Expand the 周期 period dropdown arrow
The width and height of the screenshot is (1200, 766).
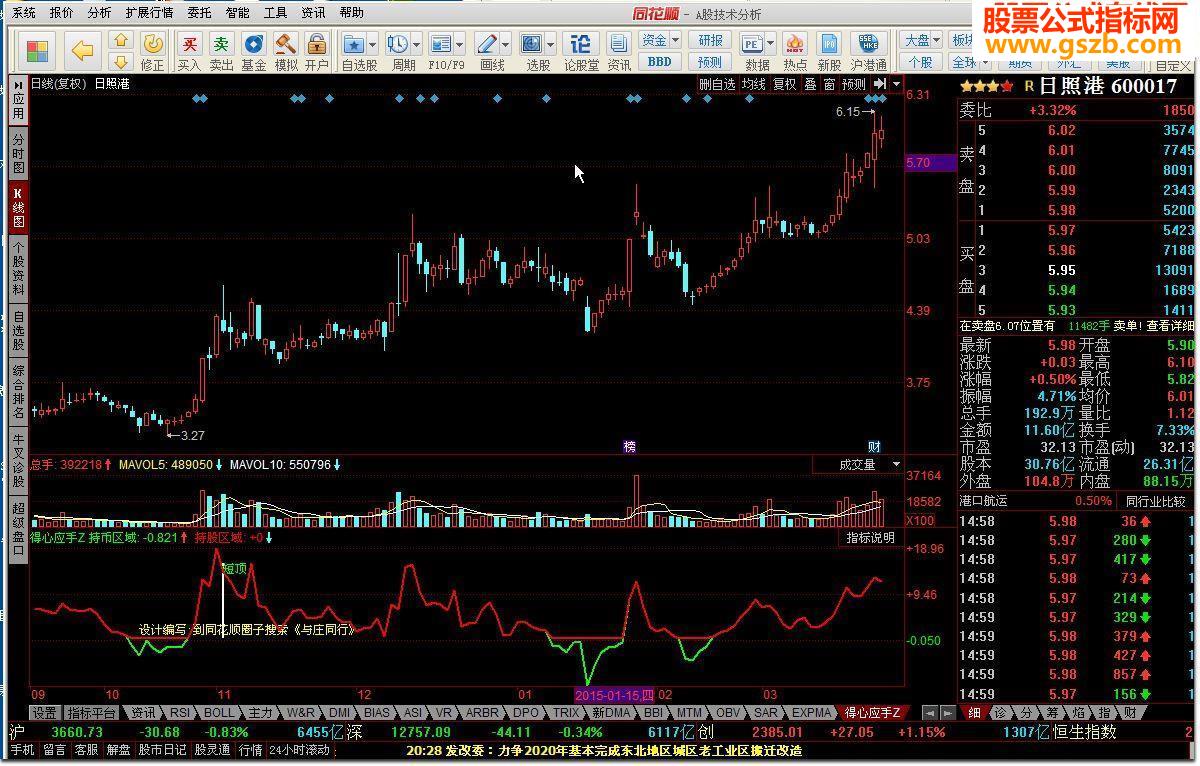point(416,44)
